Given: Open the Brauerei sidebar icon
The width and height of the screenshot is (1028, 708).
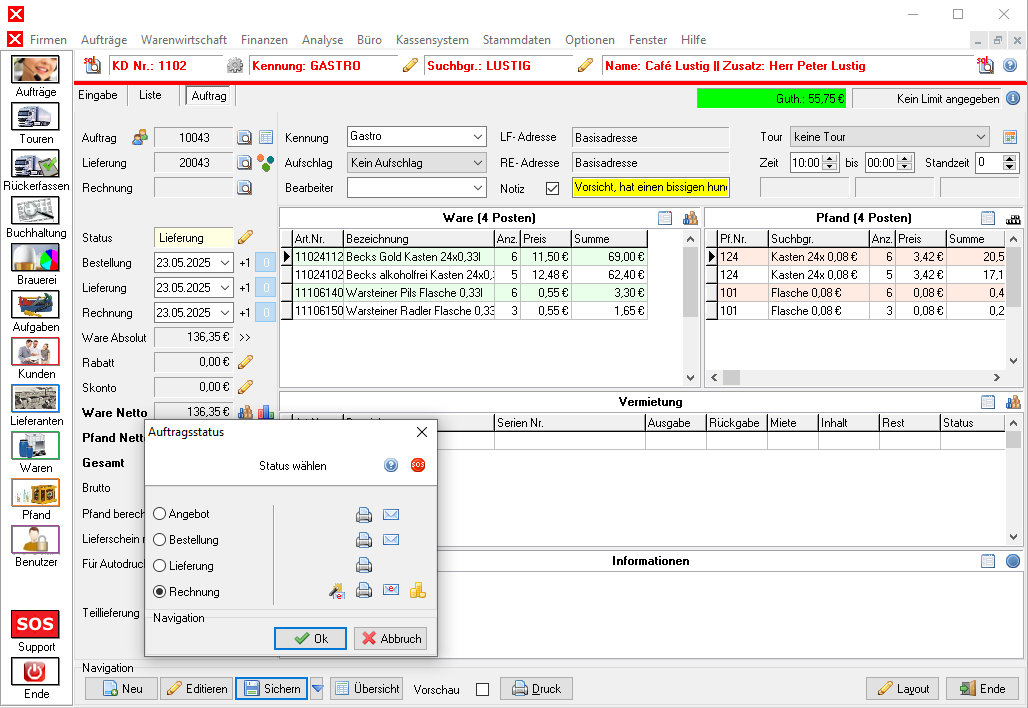Looking at the screenshot, I should (36, 258).
